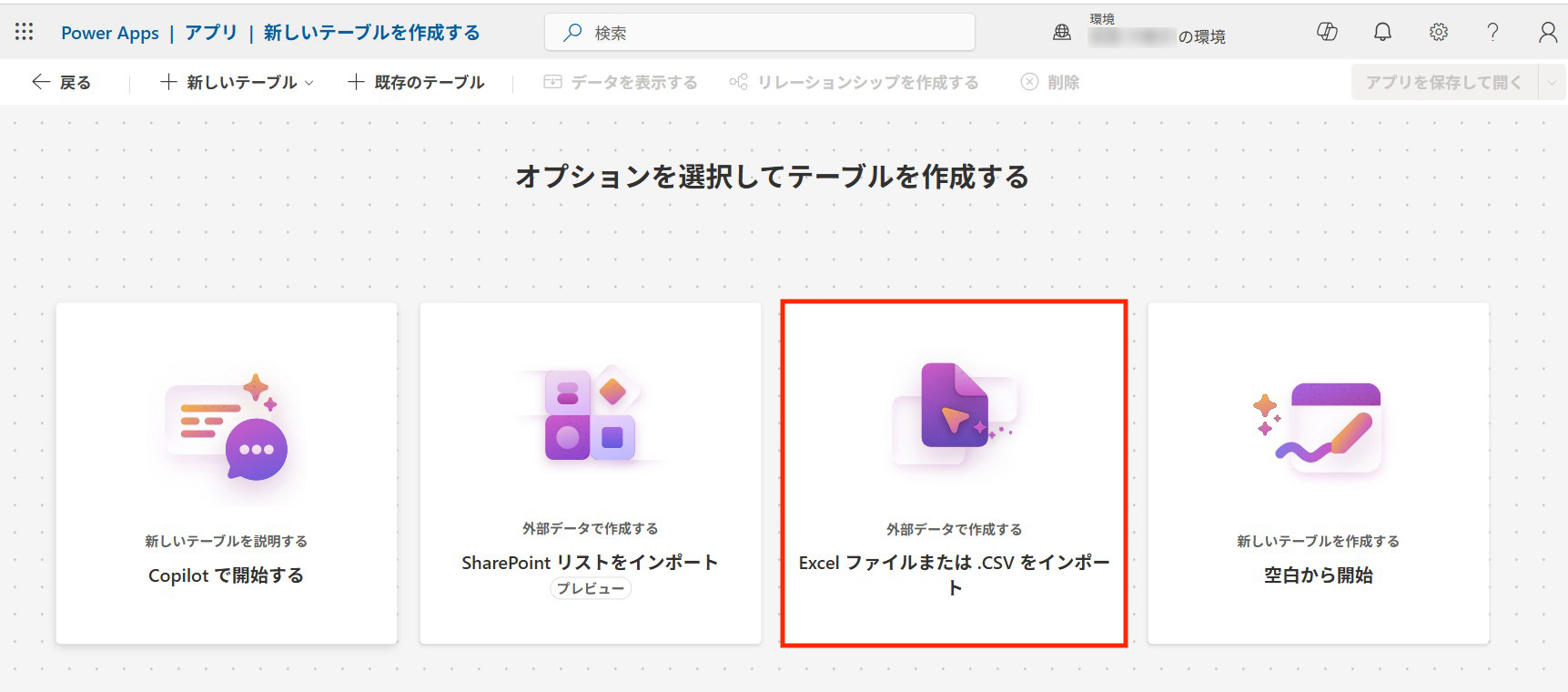The height and width of the screenshot is (692, 1568).
Task: Click the search magnifier icon
Action: [572, 33]
